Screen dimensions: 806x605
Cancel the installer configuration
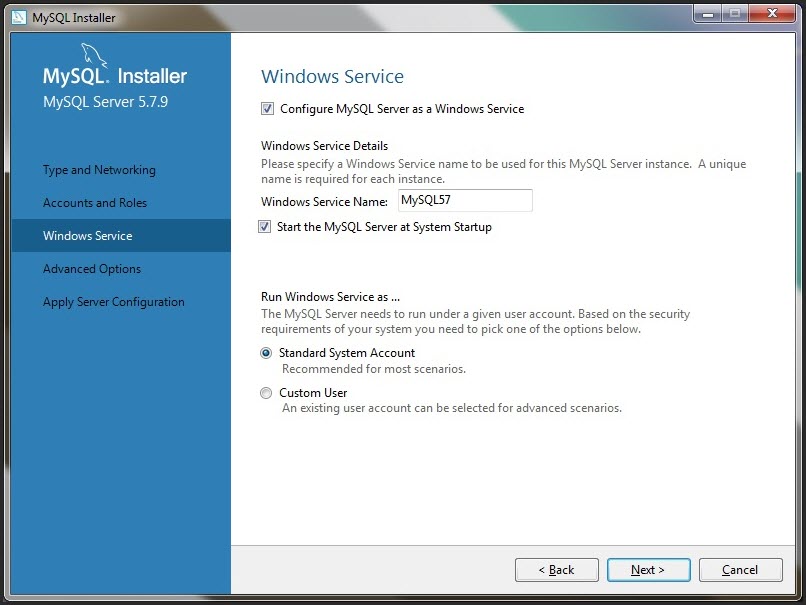(x=741, y=570)
